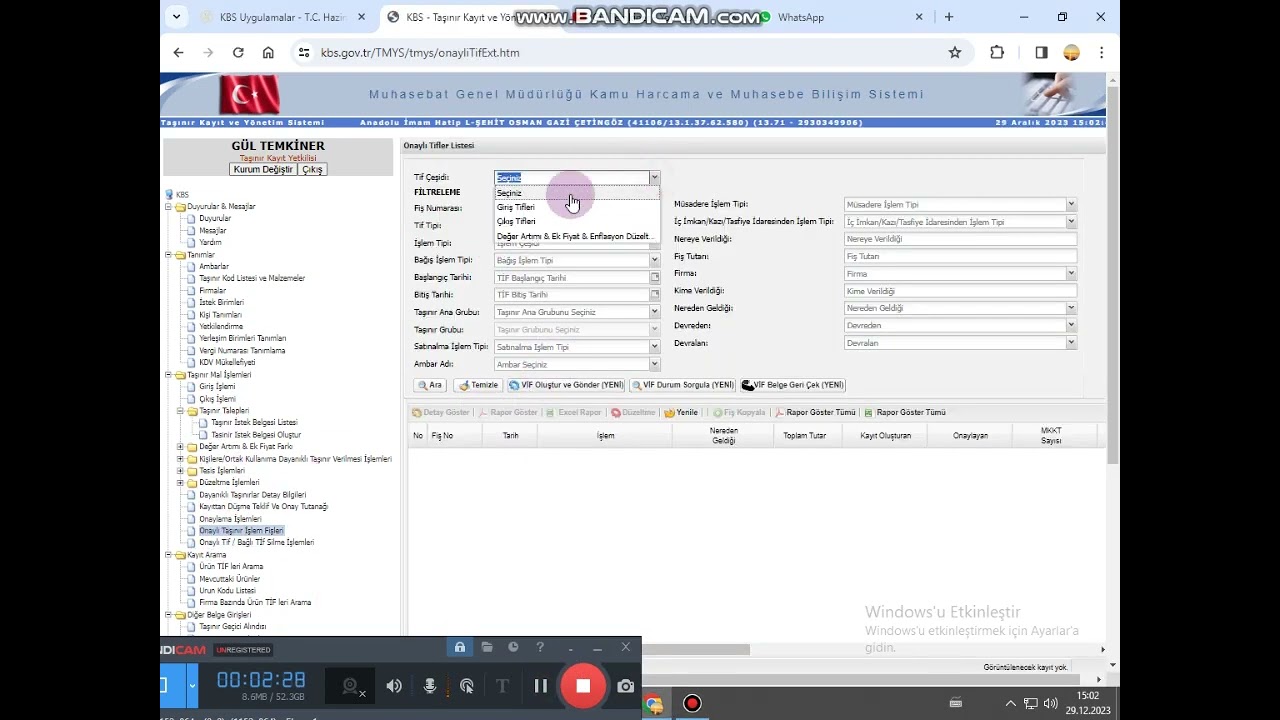Open Bandicam help question mark
The height and width of the screenshot is (720, 1280).
(x=540, y=648)
